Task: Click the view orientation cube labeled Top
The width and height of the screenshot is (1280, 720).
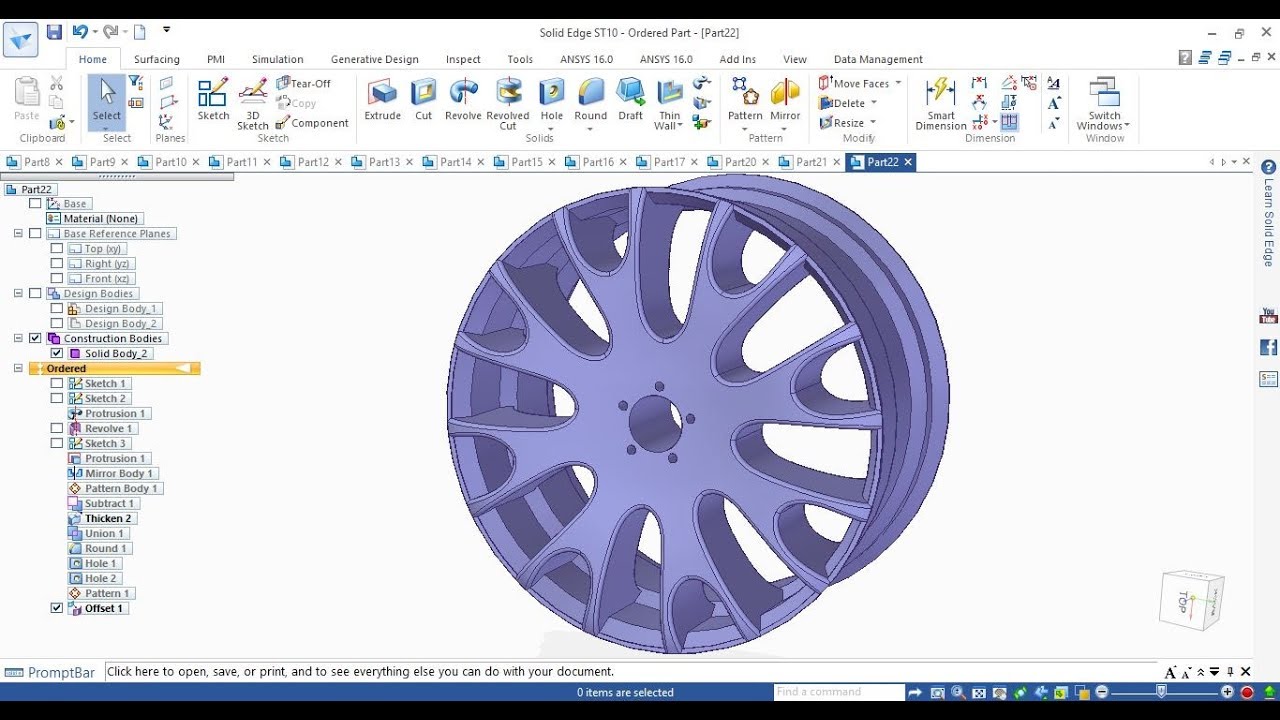Action: pos(1191,599)
